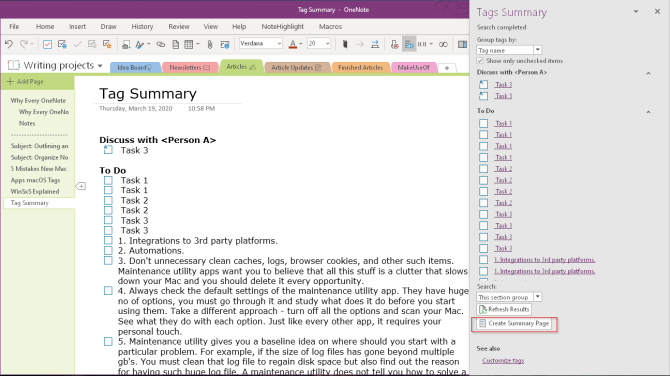670x376 pixels.
Task: Select the 'WinSxS Explained' page
Action: [35, 191]
